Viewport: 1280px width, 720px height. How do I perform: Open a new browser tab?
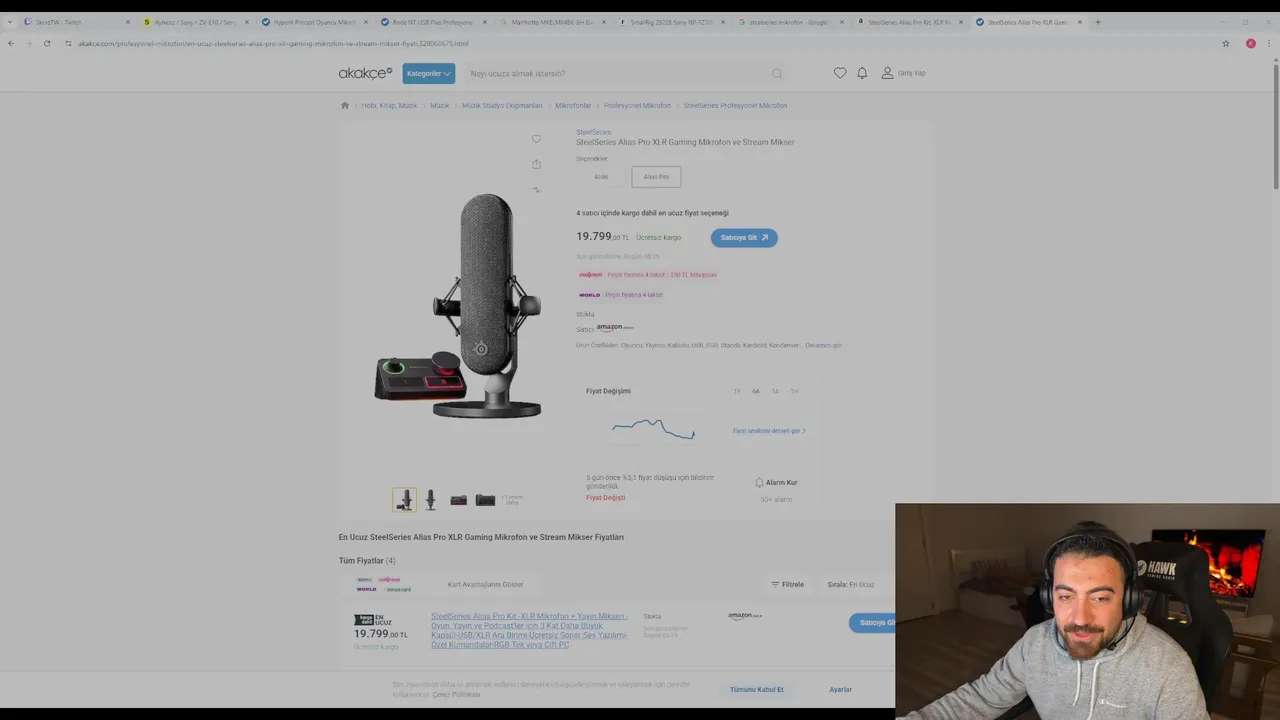point(1097,22)
